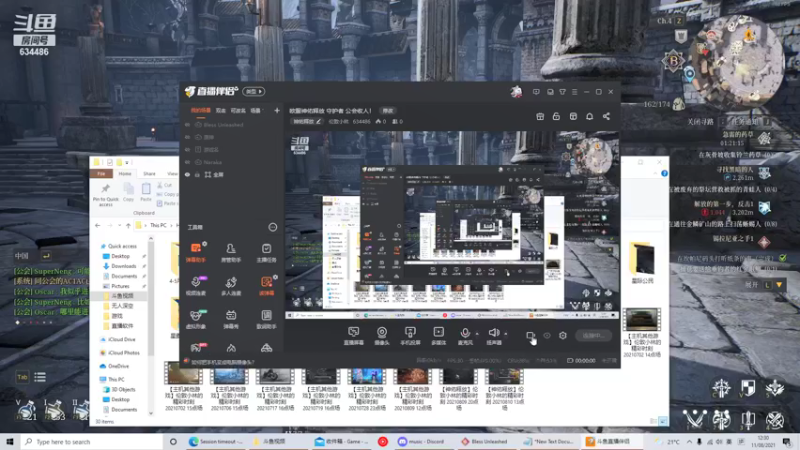The height and width of the screenshot is (450, 800).
Task: Open the multi-person co-stream tool
Action: point(231,286)
